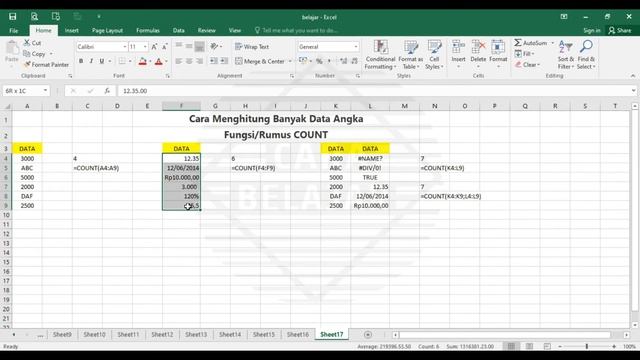Open the Calibri font name dropdown
This screenshot has height=360, width=640.
click(x=124, y=47)
